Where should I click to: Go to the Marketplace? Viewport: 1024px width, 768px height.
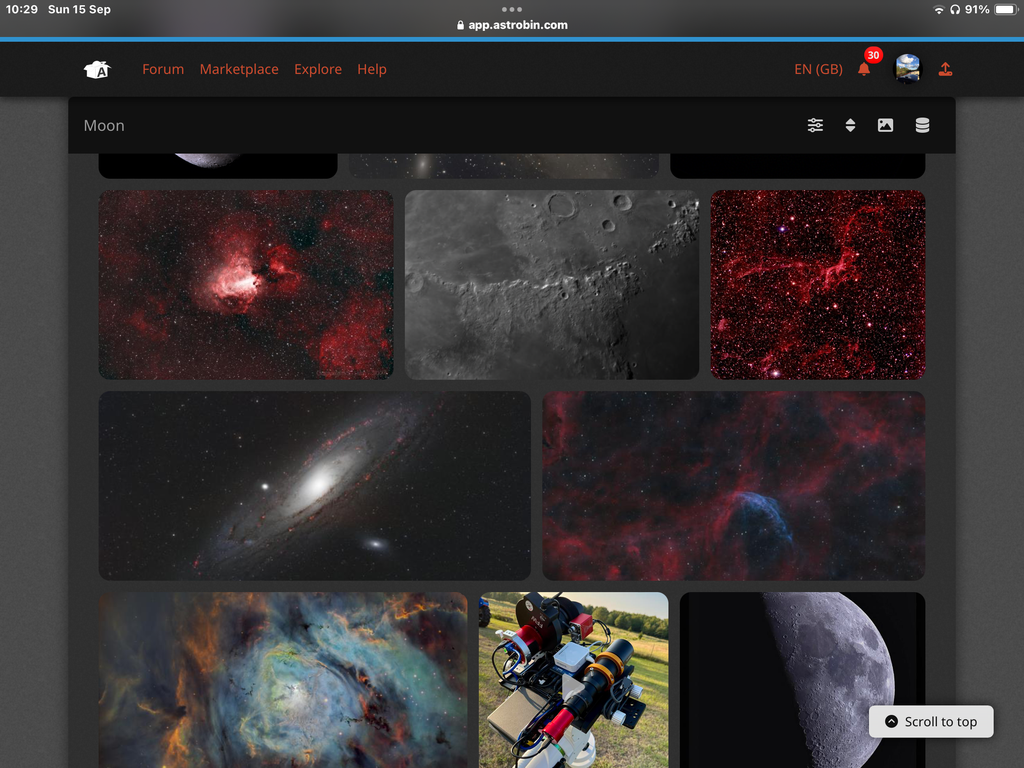pyautogui.click(x=239, y=69)
